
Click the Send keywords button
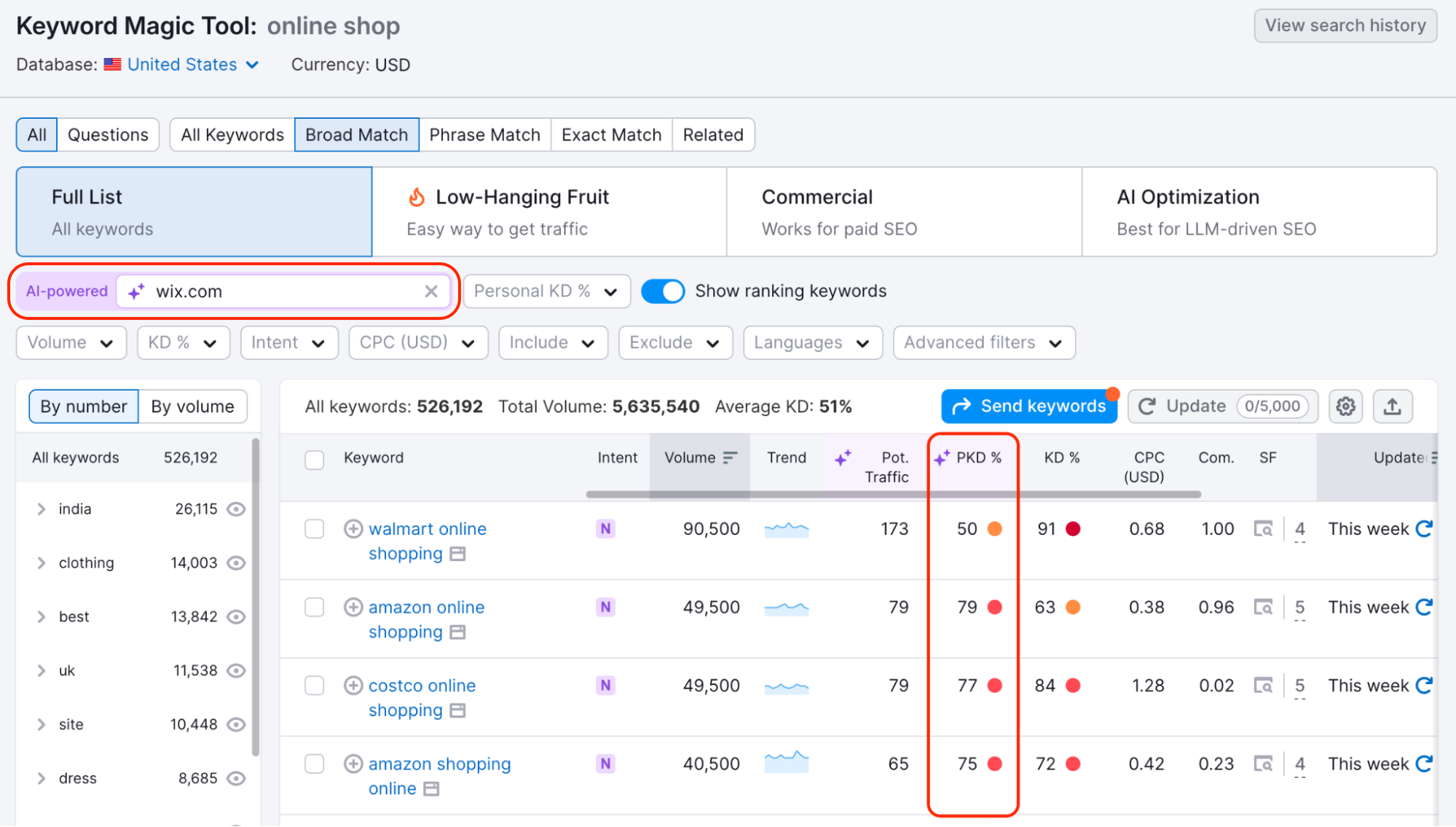click(x=1028, y=406)
